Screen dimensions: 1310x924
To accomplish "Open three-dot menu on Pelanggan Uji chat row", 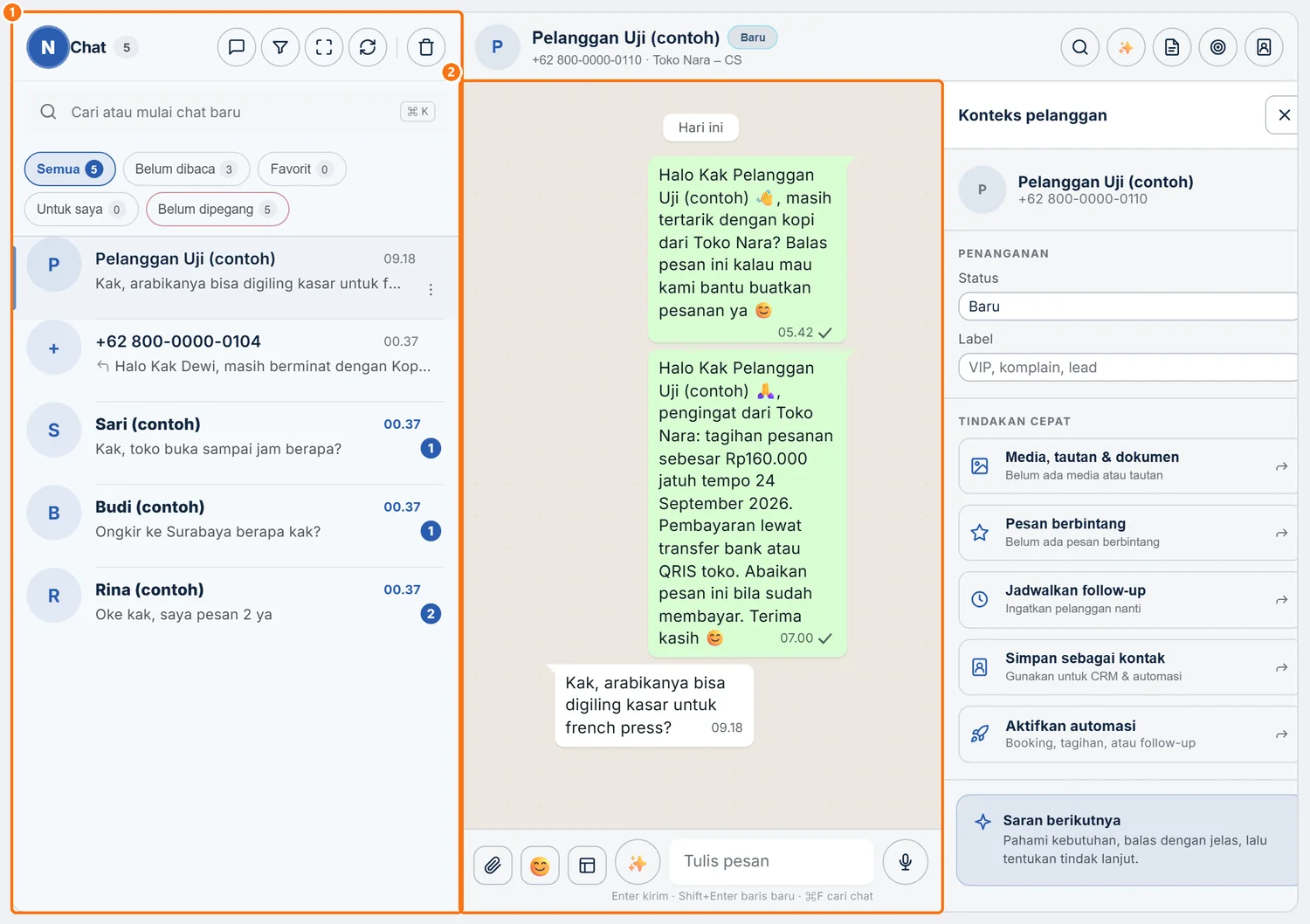I will [x=431, y=290].
